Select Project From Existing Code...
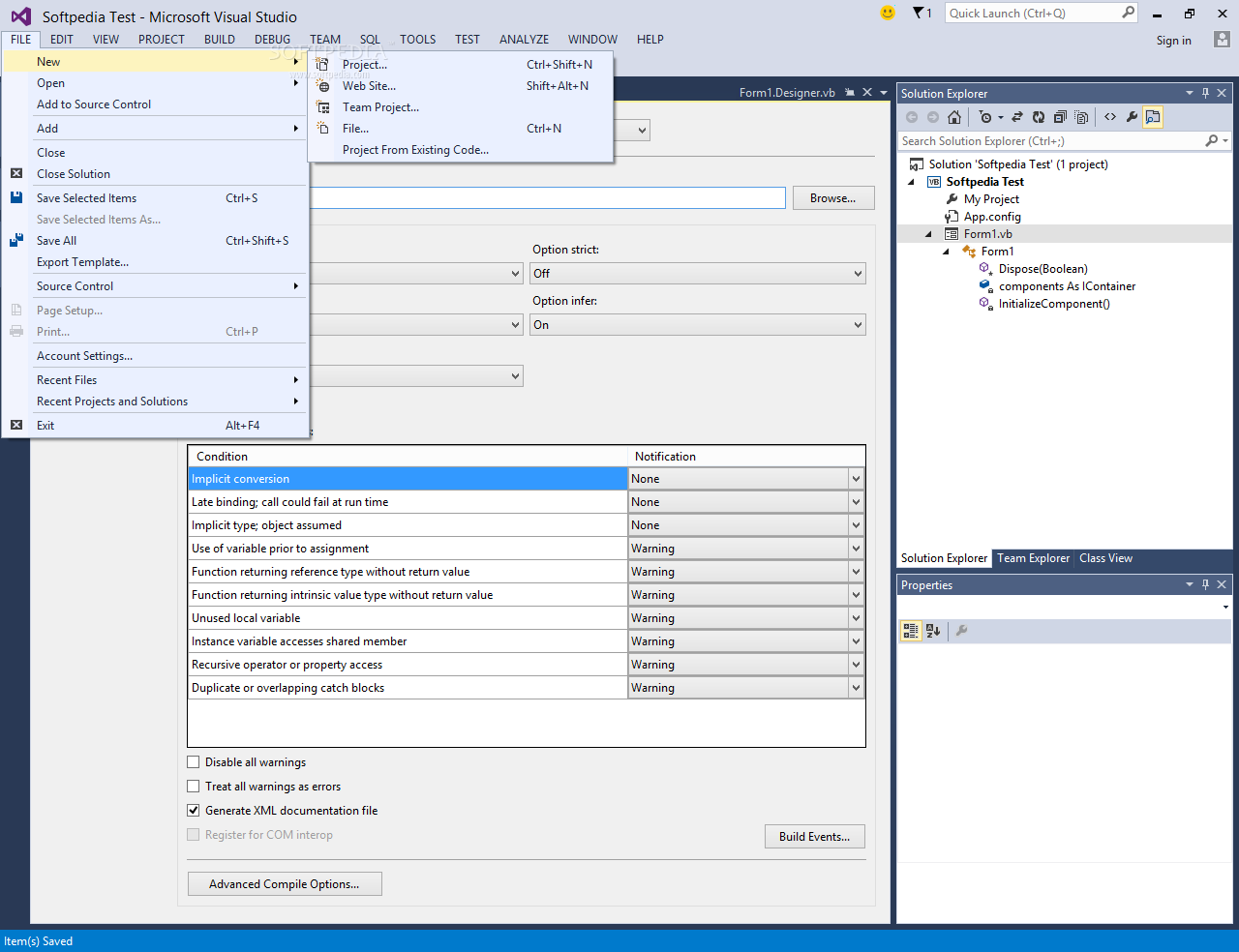Viewport: 1239px width, 952px height. (461, 150)
